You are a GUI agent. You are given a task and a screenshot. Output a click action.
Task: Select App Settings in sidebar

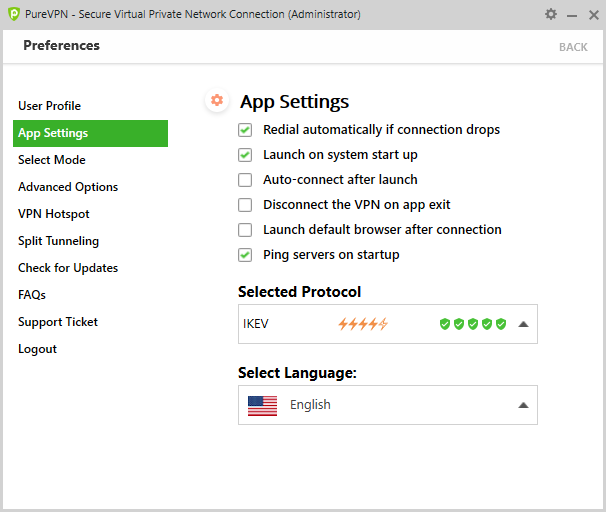[x=90, y=133]
